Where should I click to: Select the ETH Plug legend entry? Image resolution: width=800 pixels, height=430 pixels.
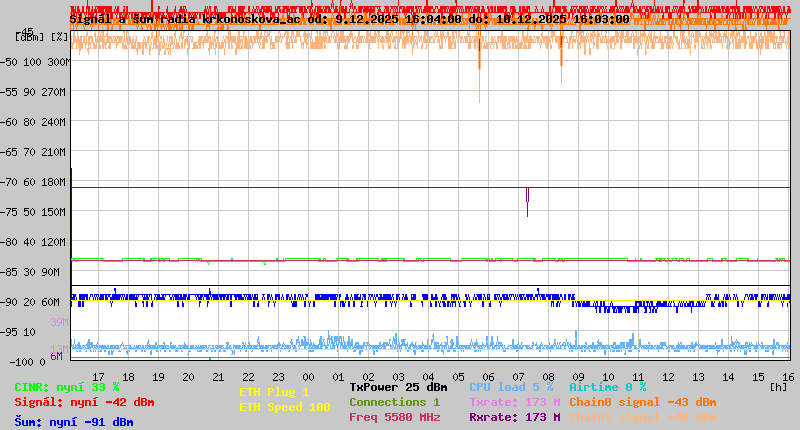(274, 392)
